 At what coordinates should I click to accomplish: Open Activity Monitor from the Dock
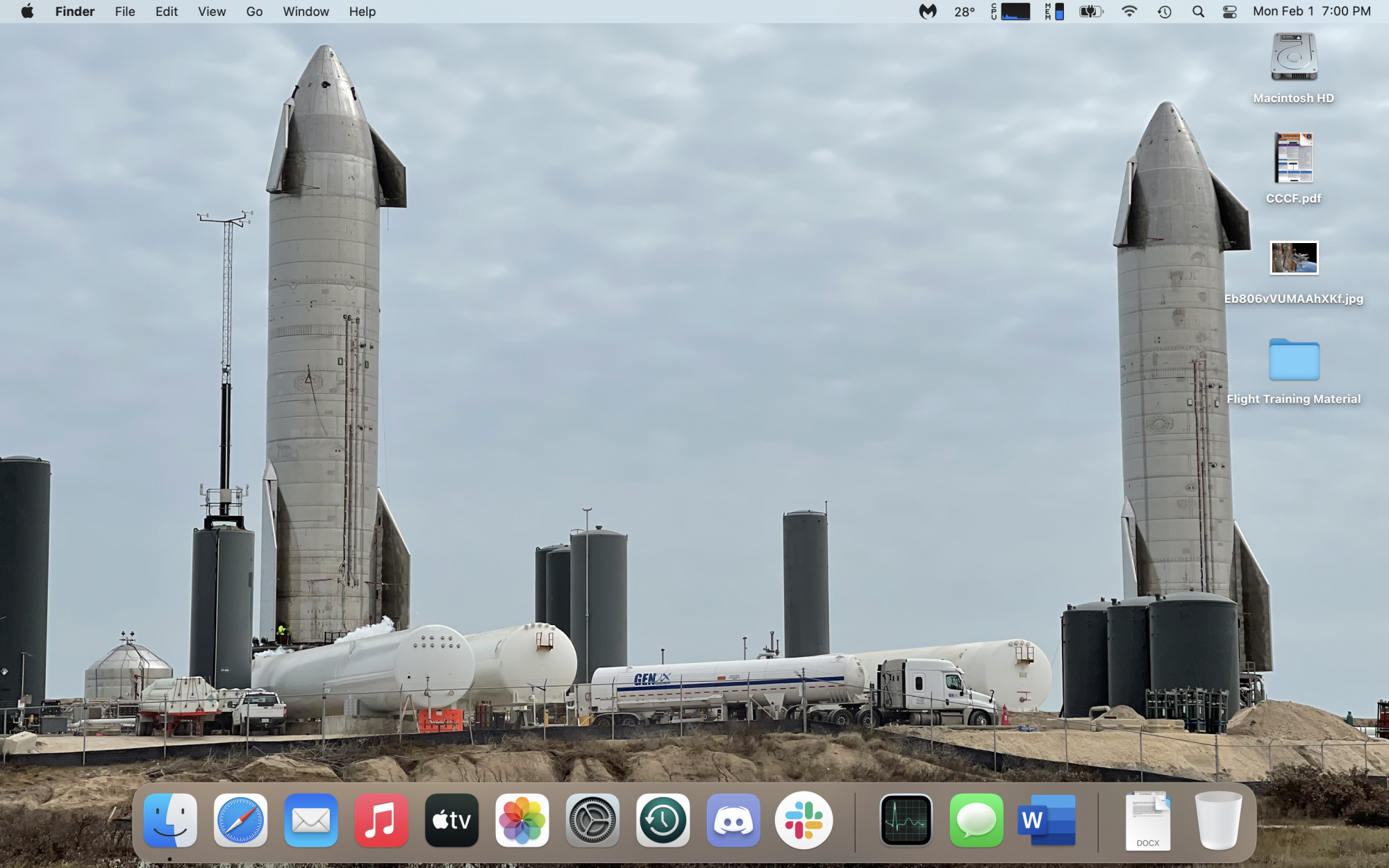click(906, 821)
